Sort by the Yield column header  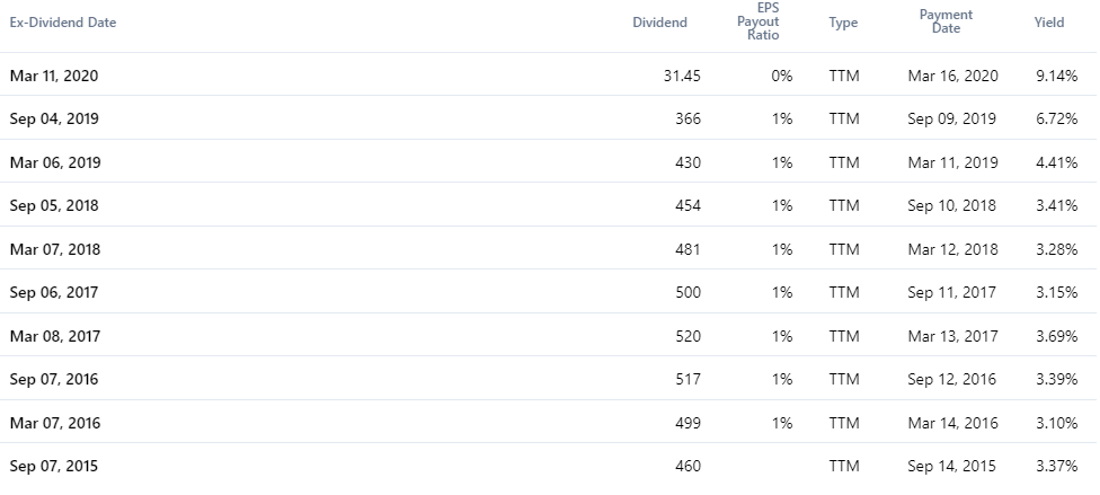point(1049,22)
